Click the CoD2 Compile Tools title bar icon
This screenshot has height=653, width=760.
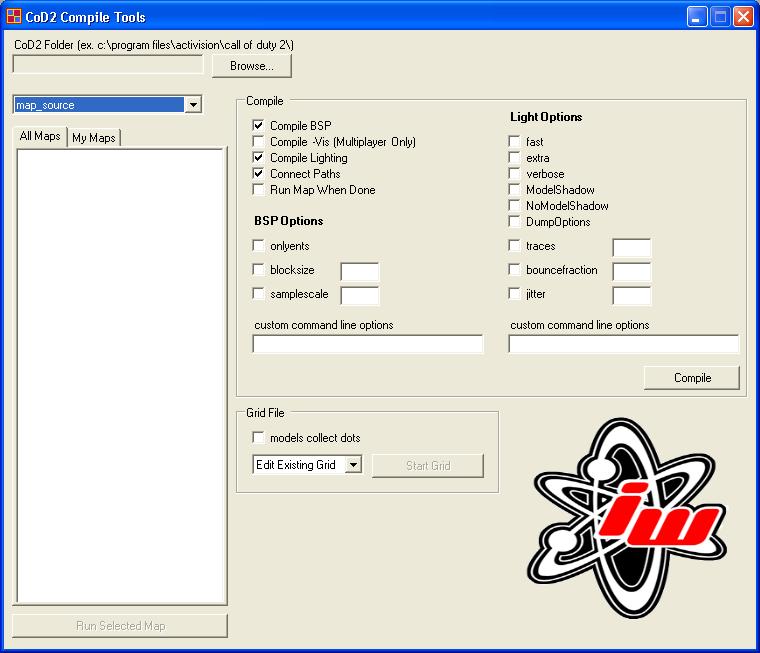click(x=14, y=16)
